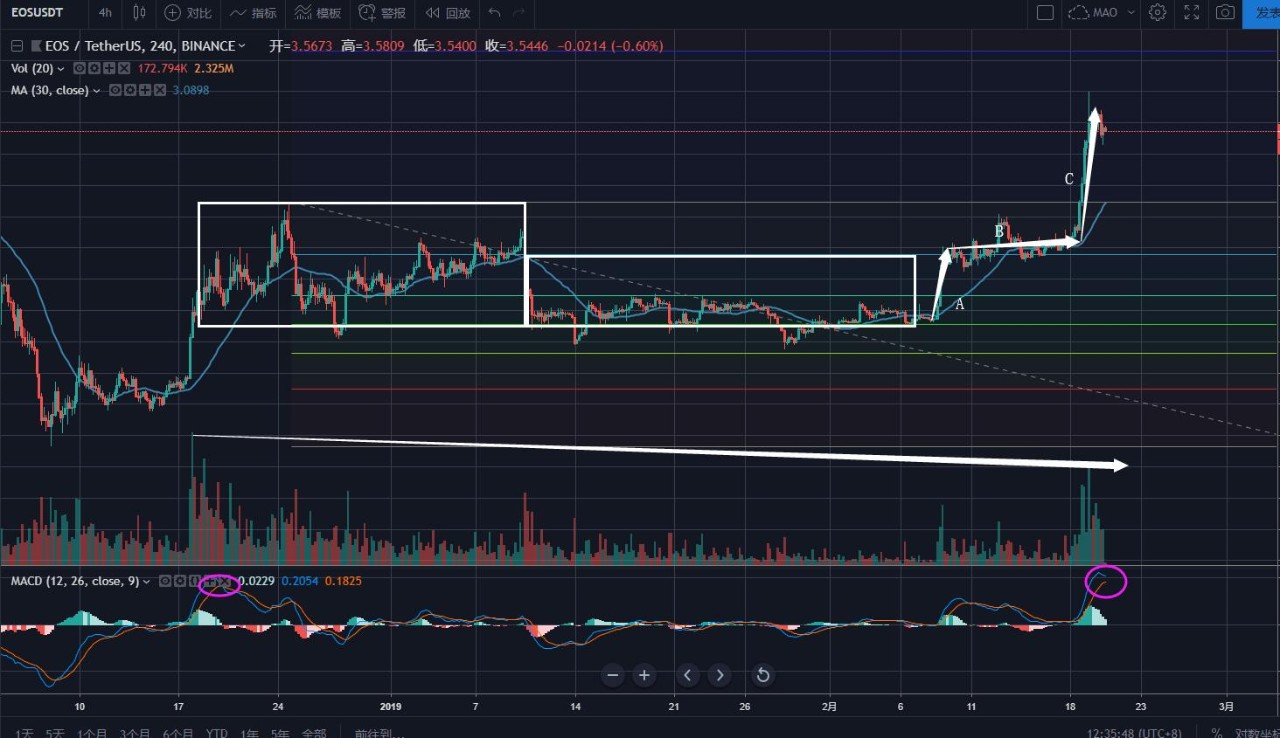
Task: Toggle percent scale (%) at bottom right
Action: [1217, 733]
